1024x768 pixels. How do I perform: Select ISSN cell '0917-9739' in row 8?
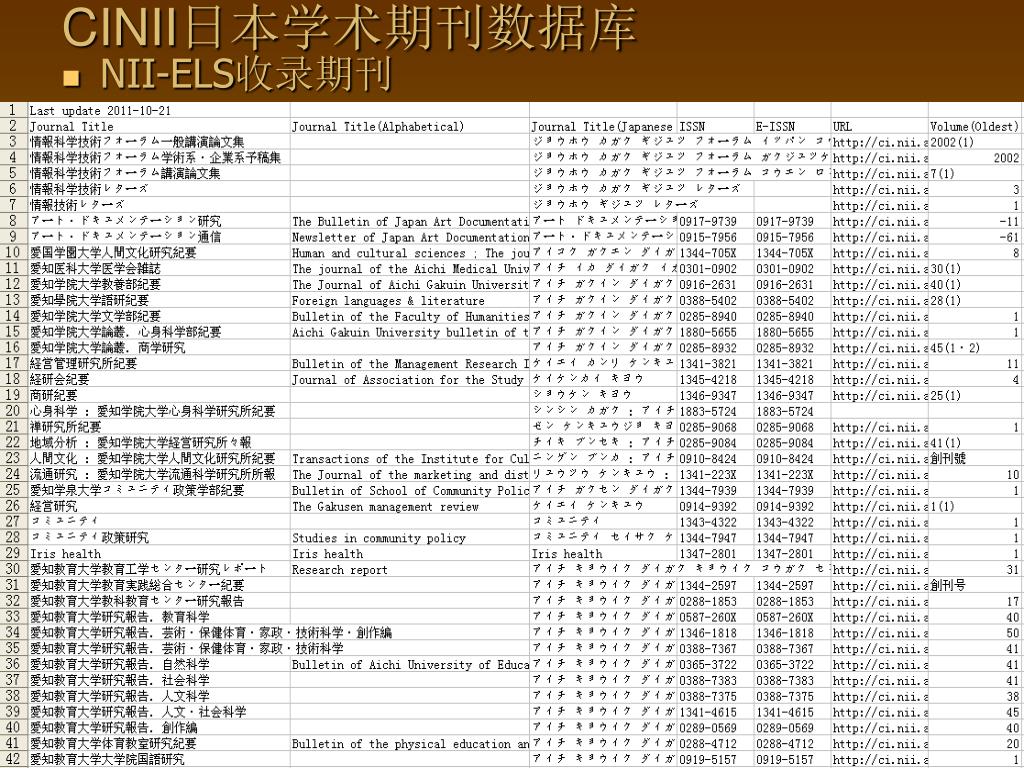[x=715, y=221]
